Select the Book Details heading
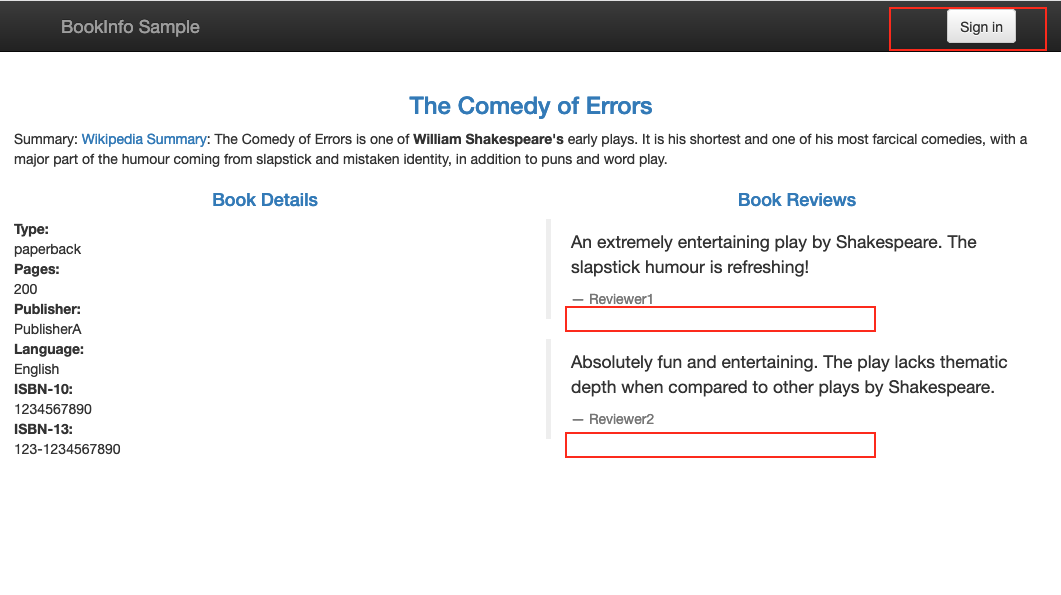Viewport: 1061px width, 595px height. [x=265, y=200]
